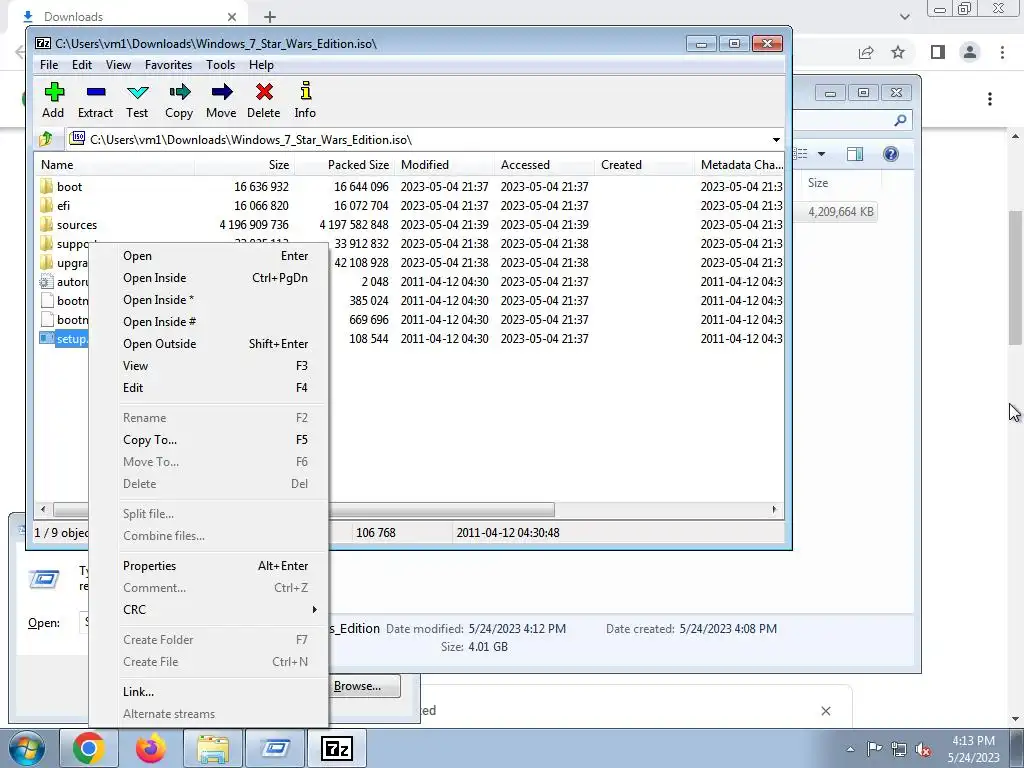The image size is (1024, 768).
Task: Open Chrome tab search dropdown
Action: point(904,16)
